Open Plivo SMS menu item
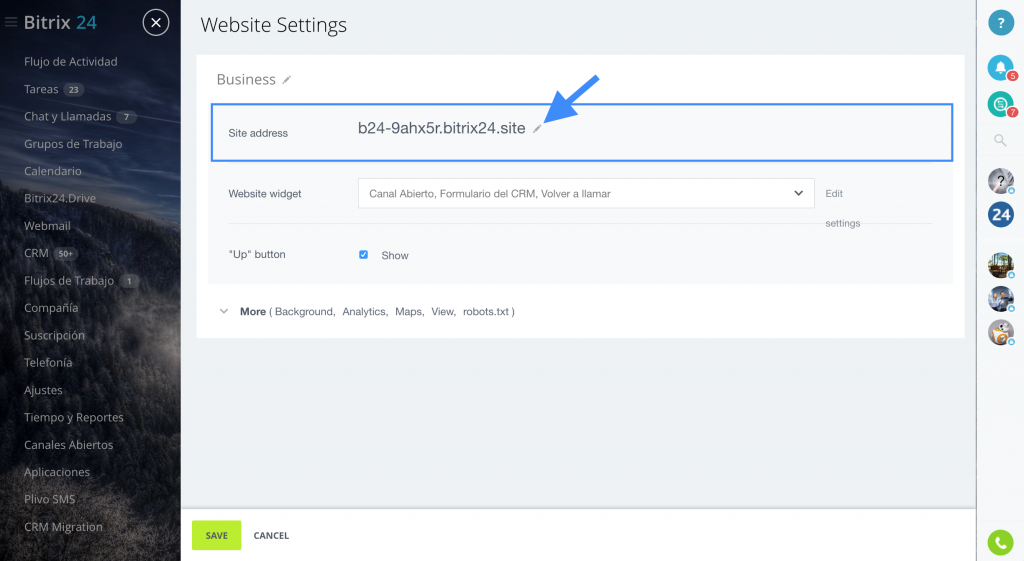 click(x=50, y=499)
